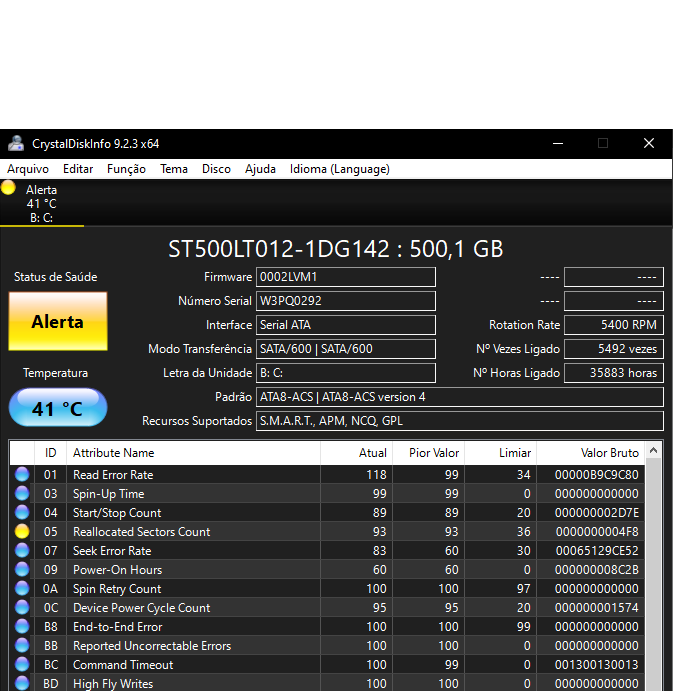Screen dimensions: 673x691
Task: Click the blue status icon for Power-On Hours
Action: click(x=22, y=569)
